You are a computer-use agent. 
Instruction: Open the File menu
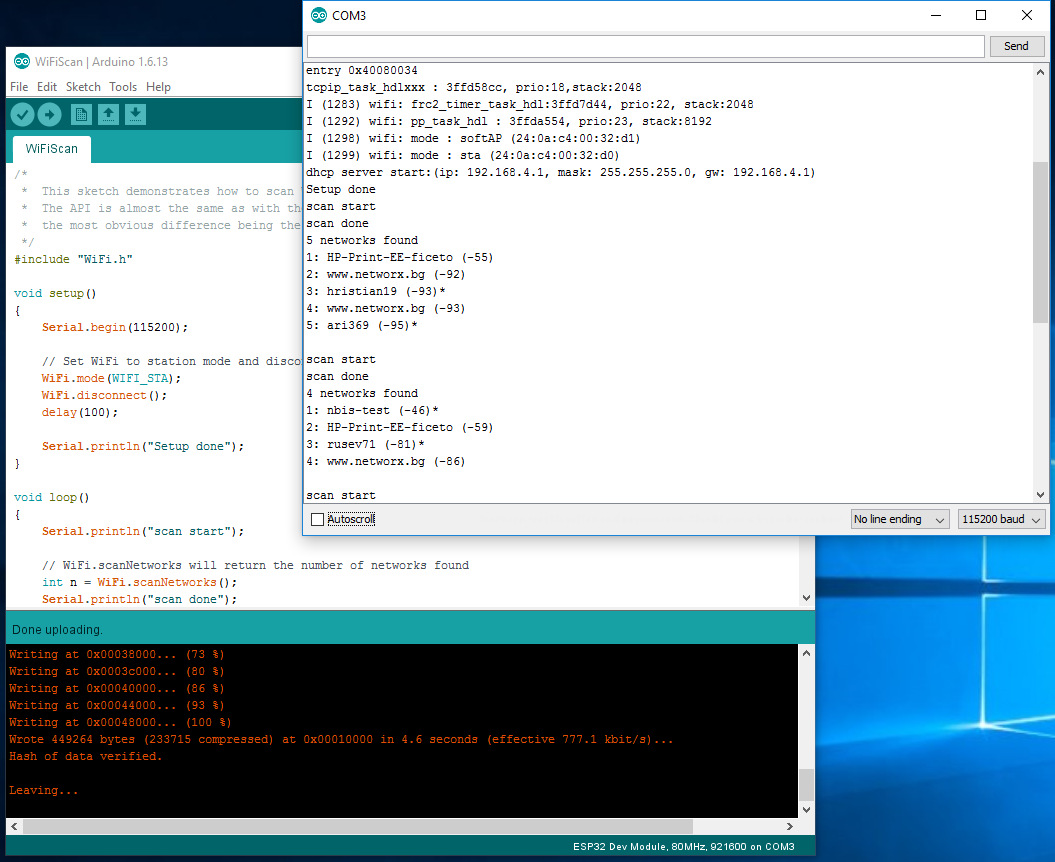[x=19, y=87]
